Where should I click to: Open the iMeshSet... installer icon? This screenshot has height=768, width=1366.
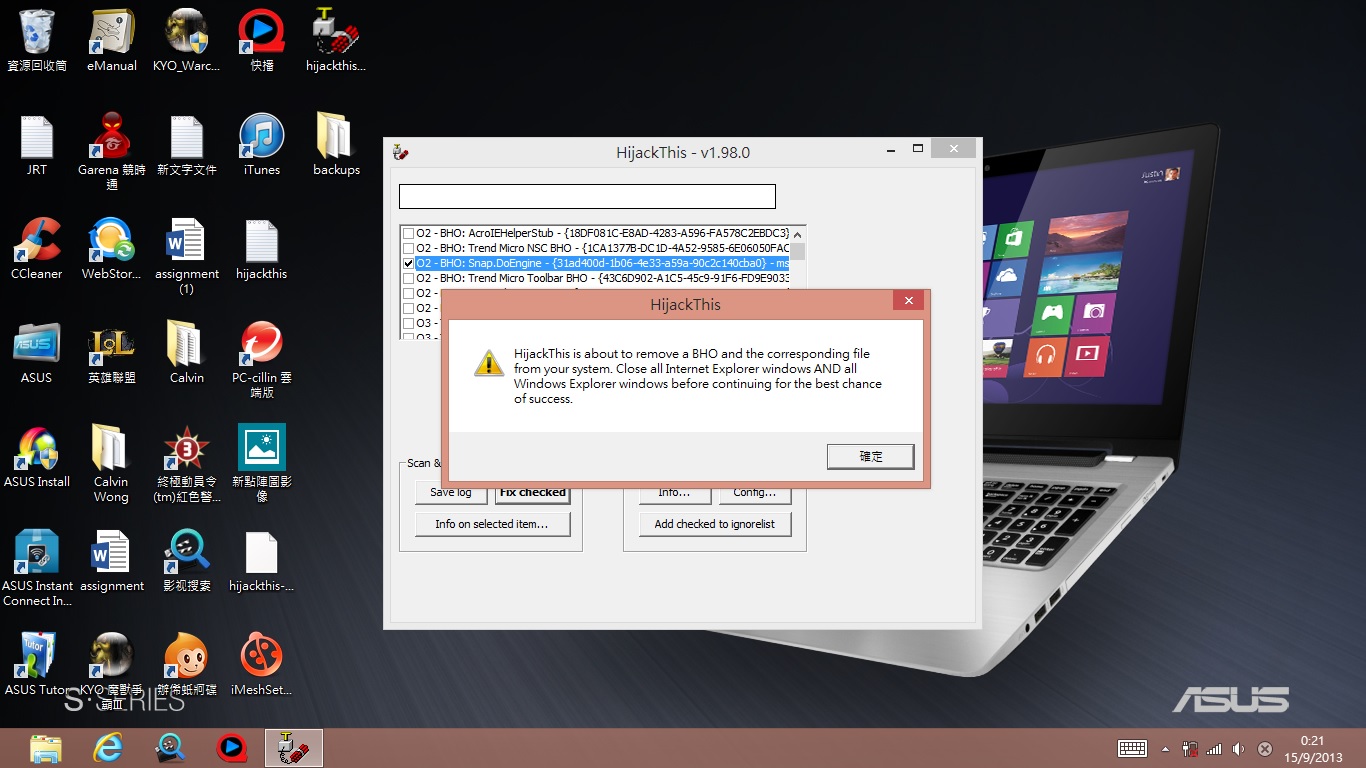[x=262, y=664]
